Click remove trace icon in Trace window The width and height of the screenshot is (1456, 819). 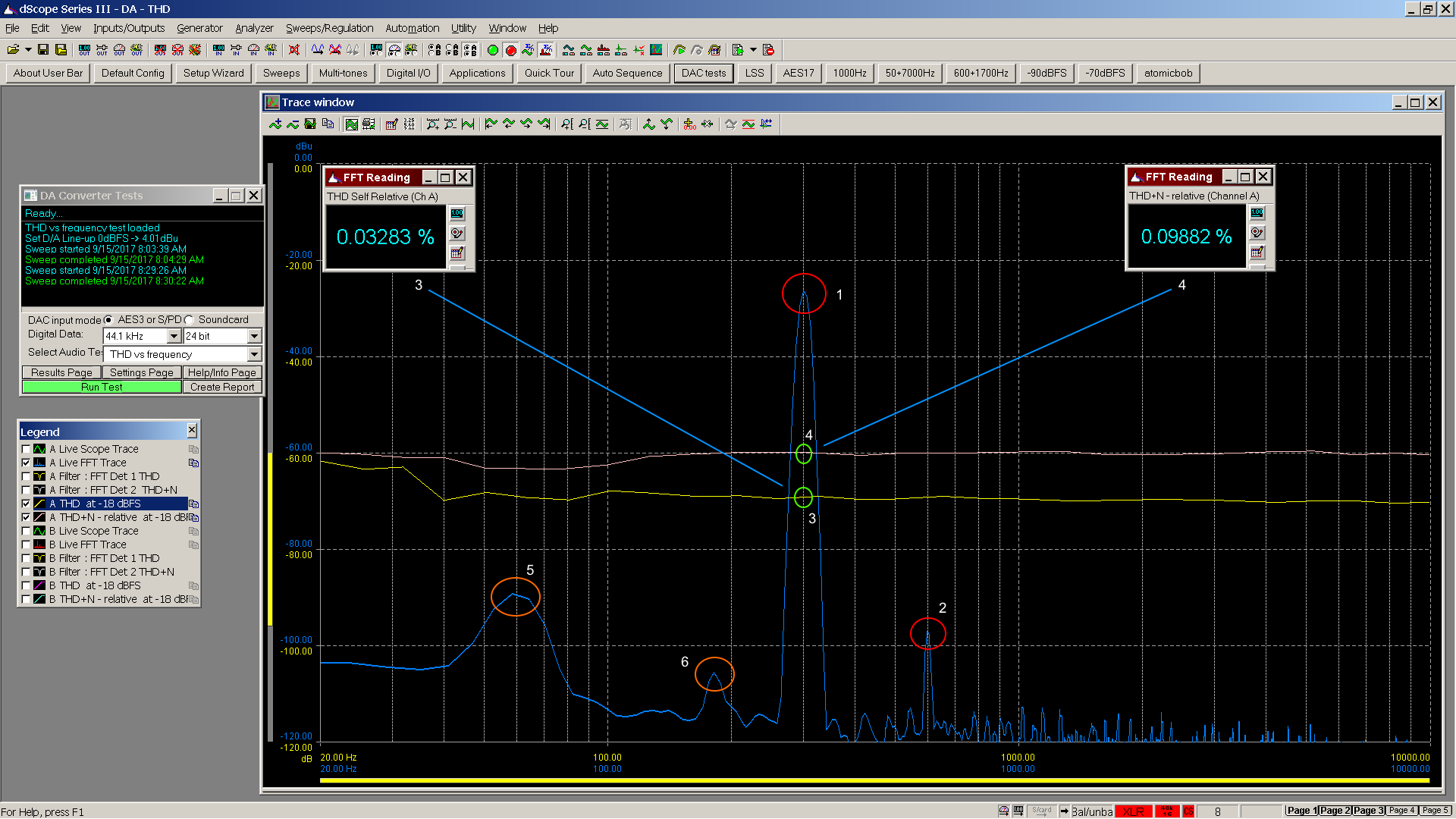(x=293, y=124)
